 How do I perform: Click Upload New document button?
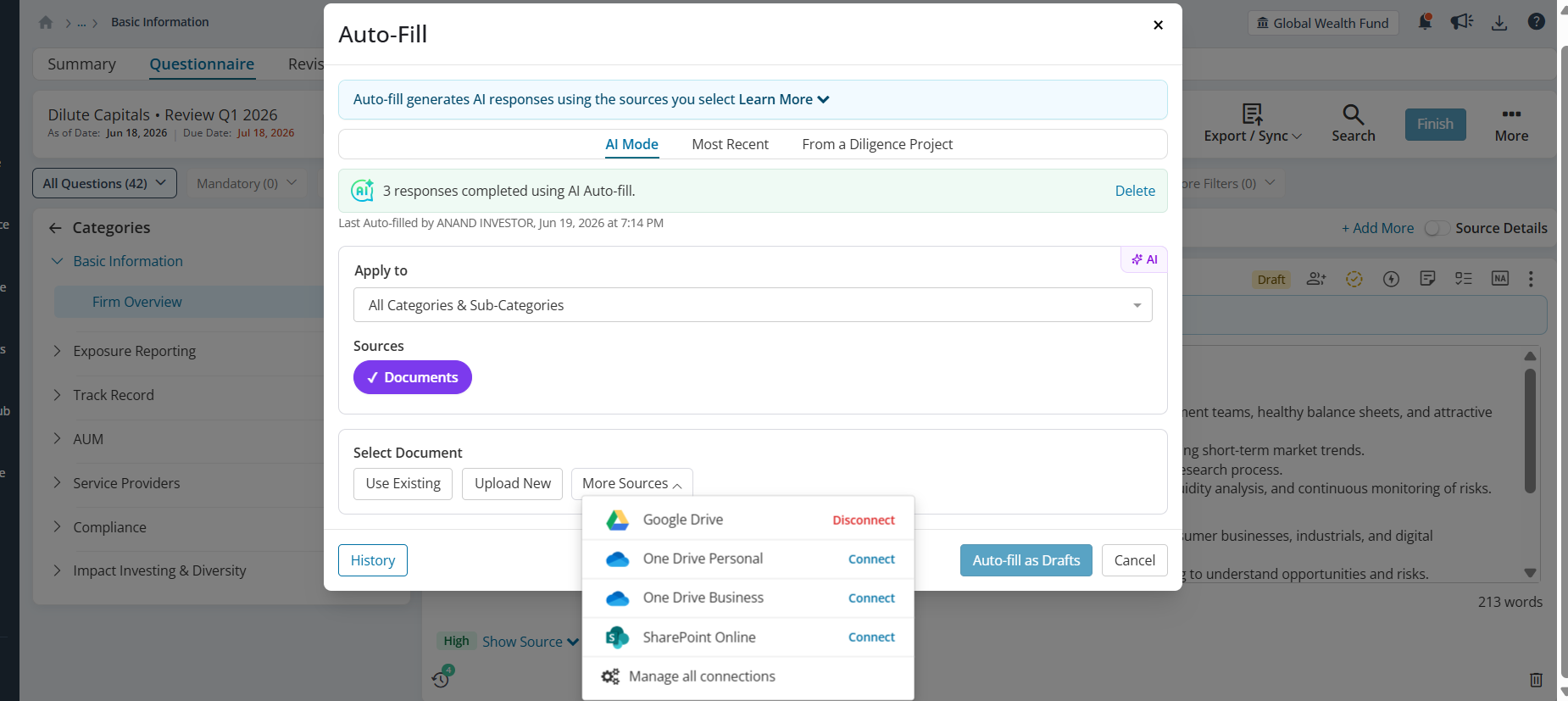pos(513,483)
